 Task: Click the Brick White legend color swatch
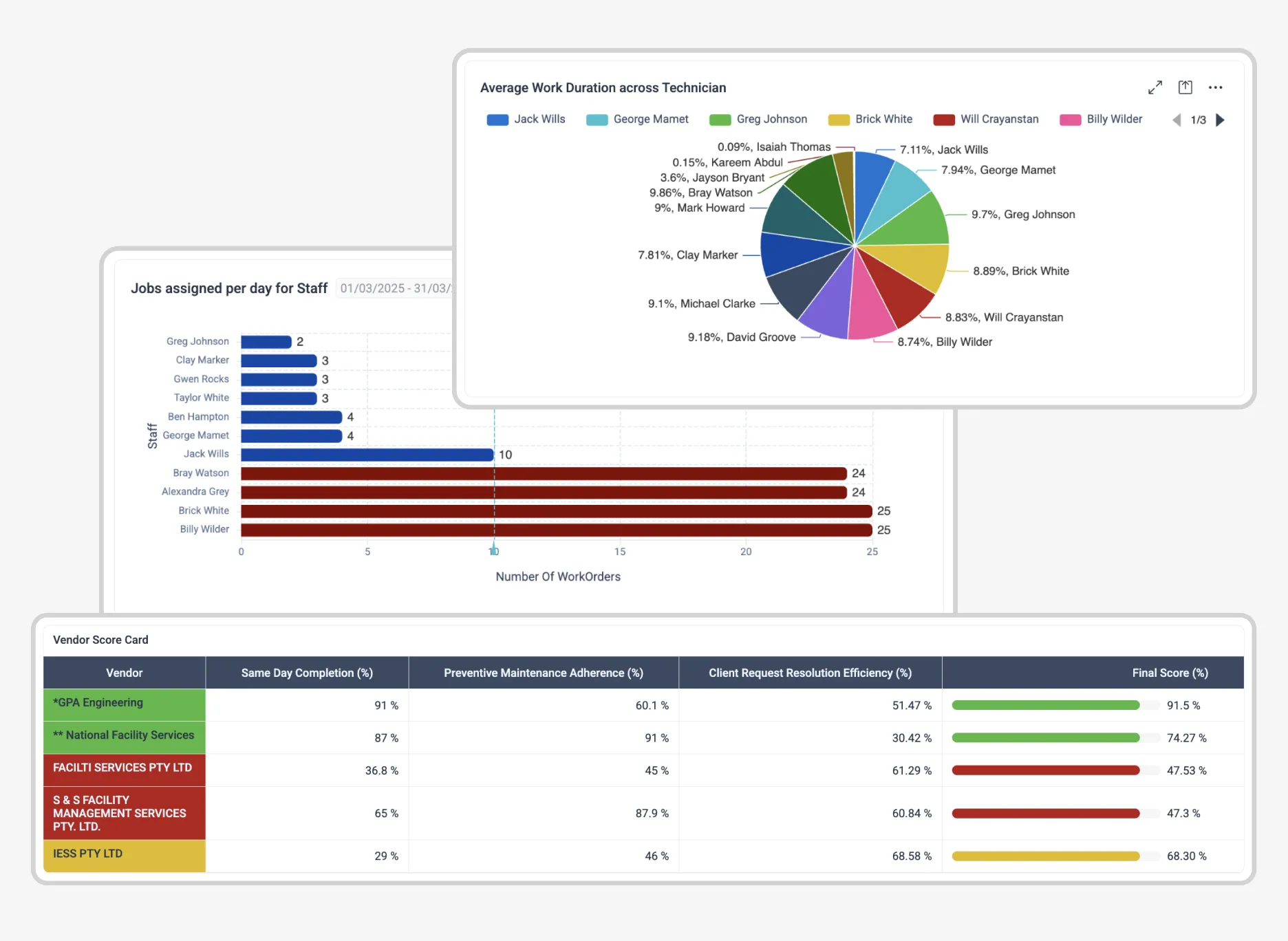(839, 120)
